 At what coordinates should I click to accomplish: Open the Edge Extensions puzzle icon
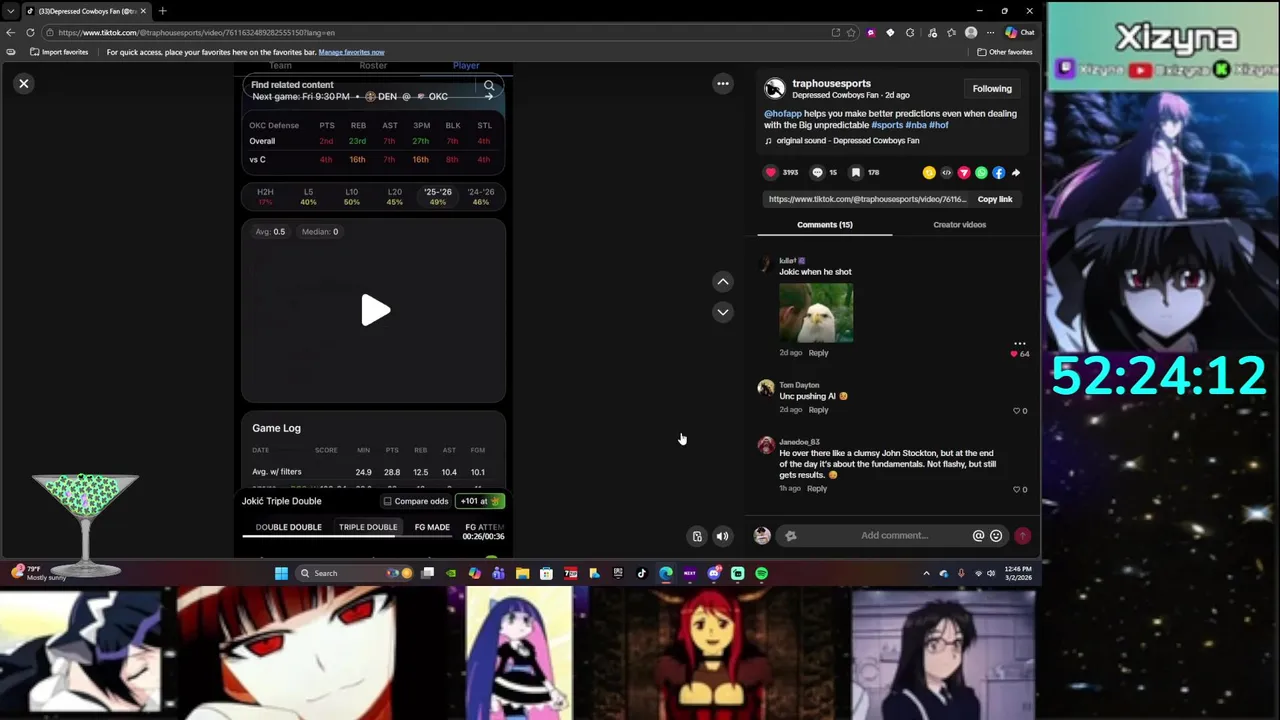[x=910, y=32]
